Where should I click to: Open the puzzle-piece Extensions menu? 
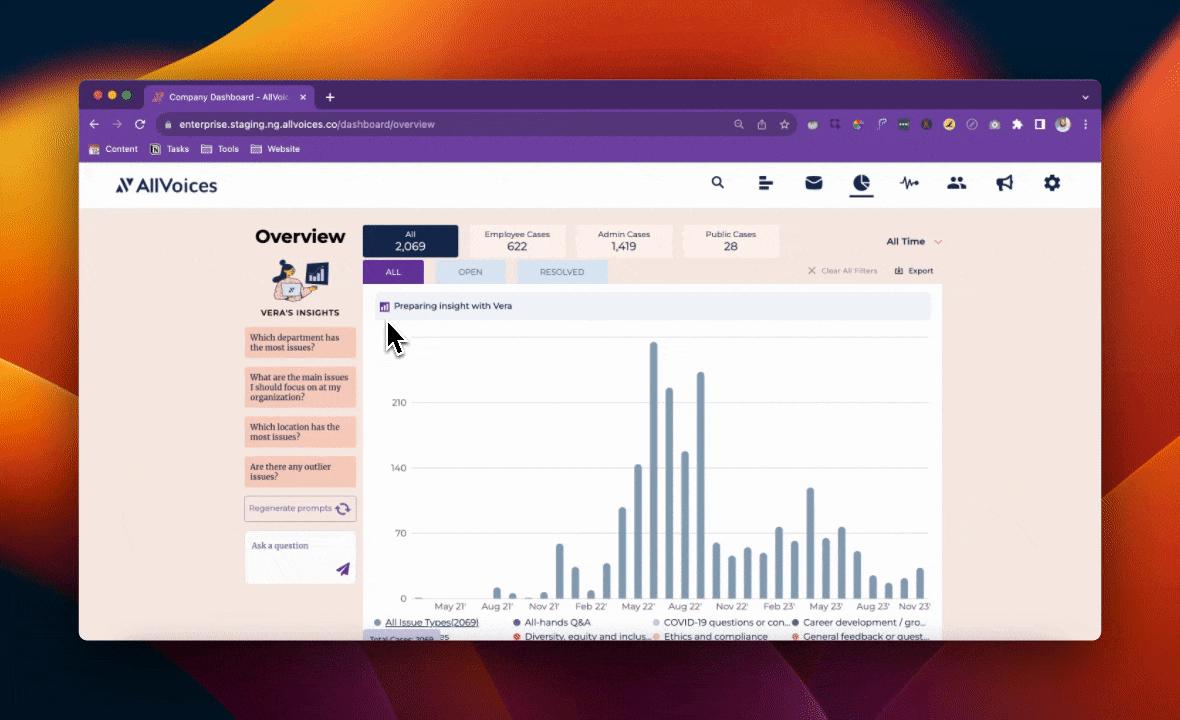(1017, 125)
